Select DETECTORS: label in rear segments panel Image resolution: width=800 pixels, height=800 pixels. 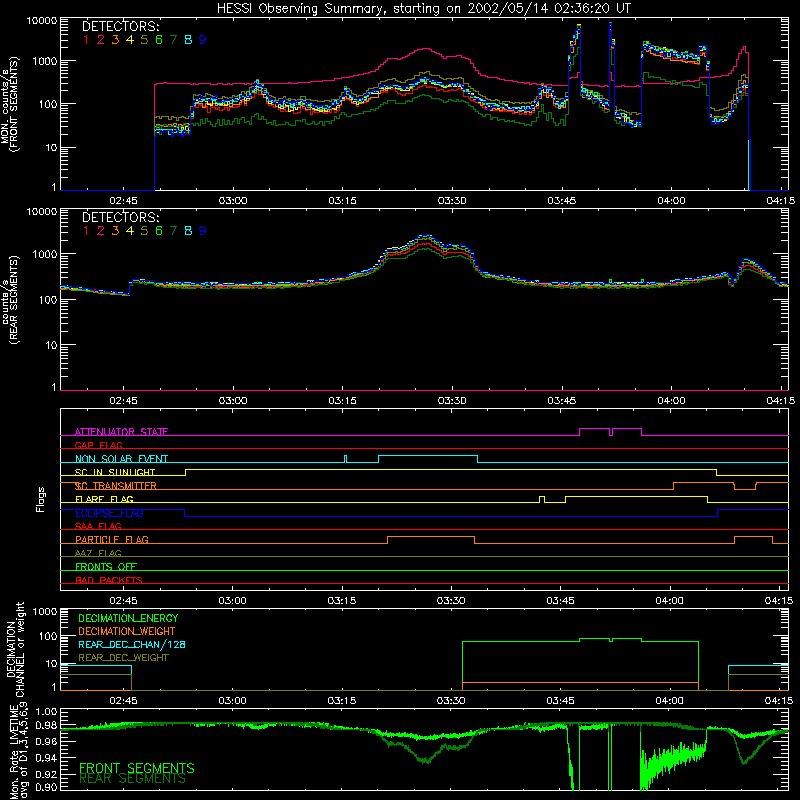121,218
